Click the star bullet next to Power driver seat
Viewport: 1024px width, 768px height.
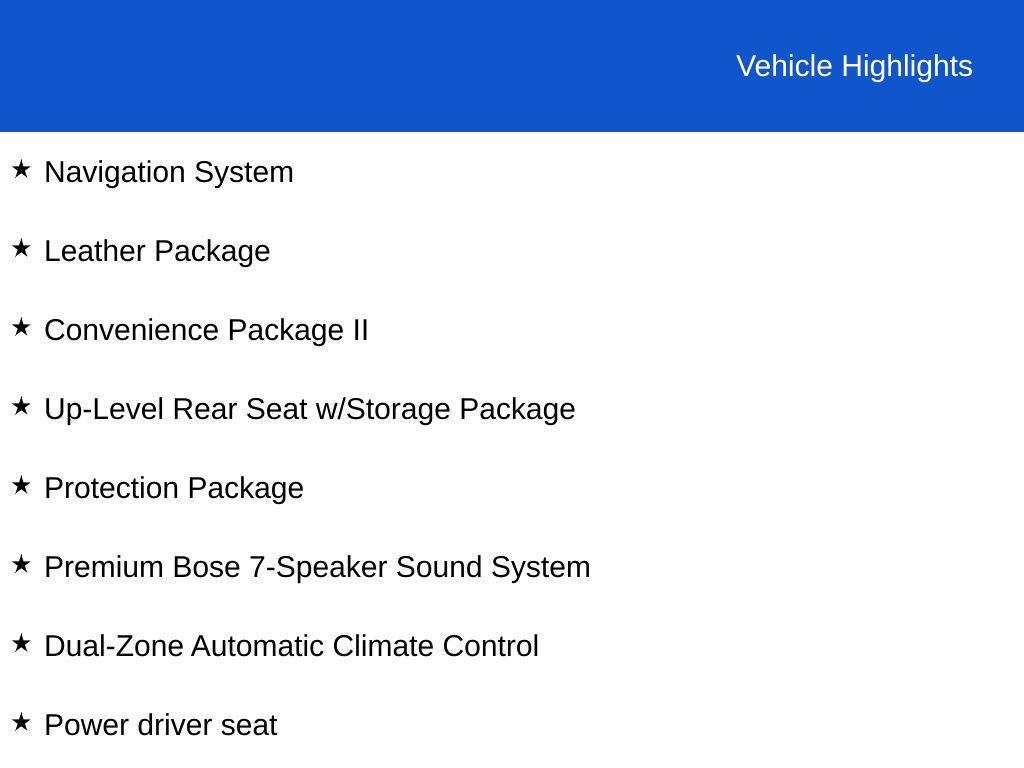tap(21, 723)
